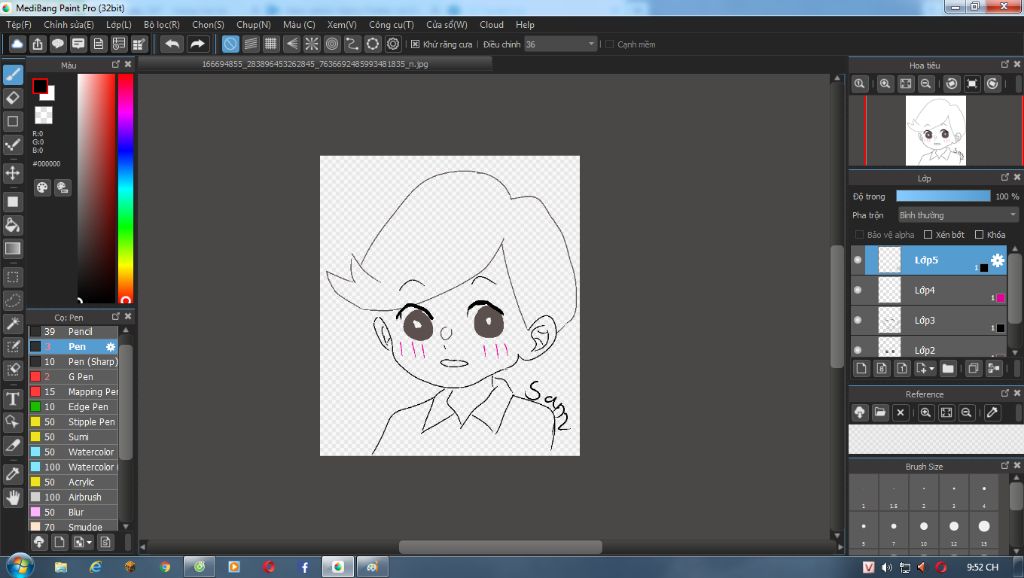This screenshot has width=1024, height=578.
Task: Select the Move tool
Action: [13, 173]
